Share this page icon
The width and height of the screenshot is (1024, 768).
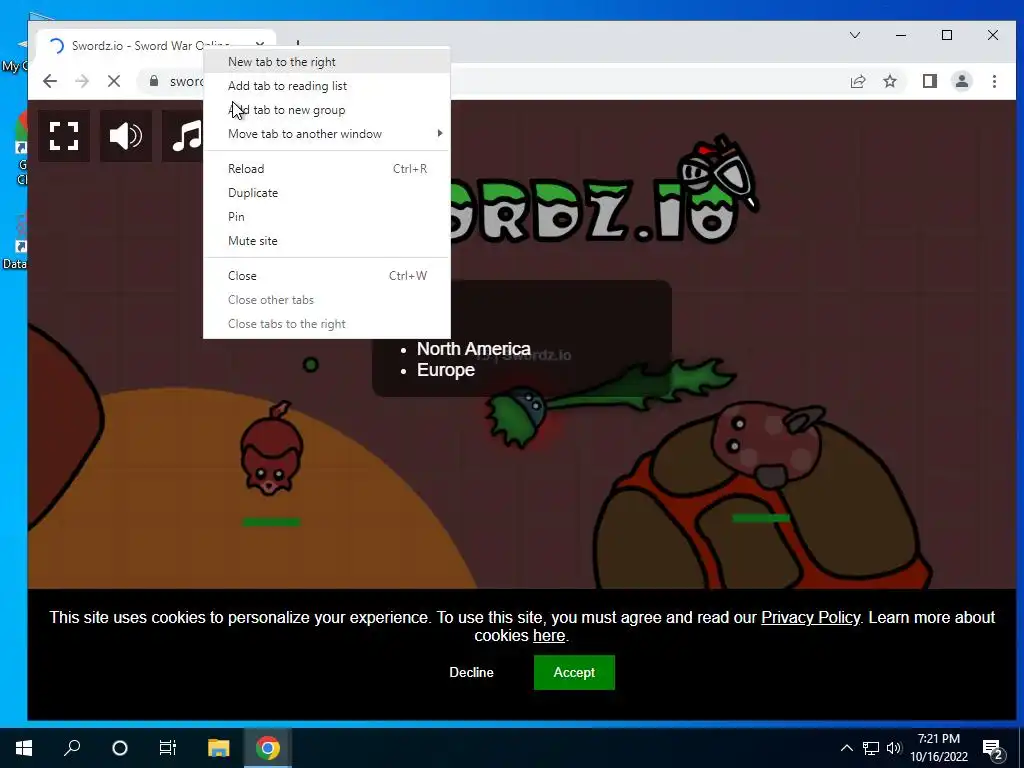(857, 81)
